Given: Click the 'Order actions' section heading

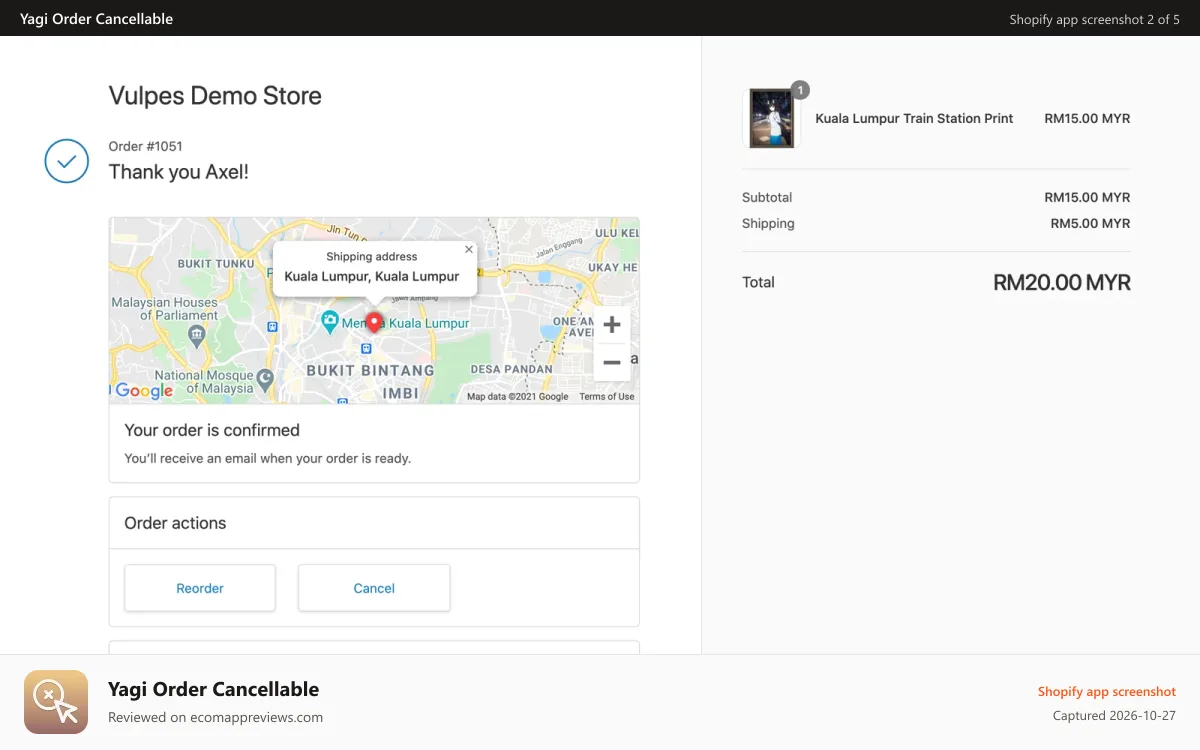Looking at the screenshot, I should 175,523.
